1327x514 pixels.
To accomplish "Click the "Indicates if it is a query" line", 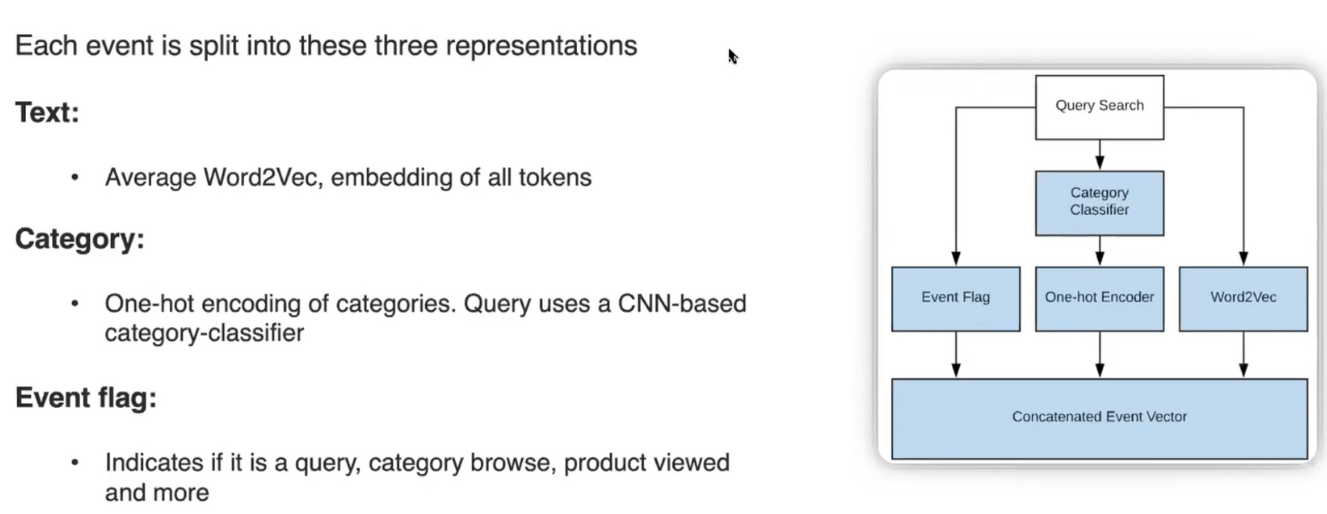I will (417, 463).
